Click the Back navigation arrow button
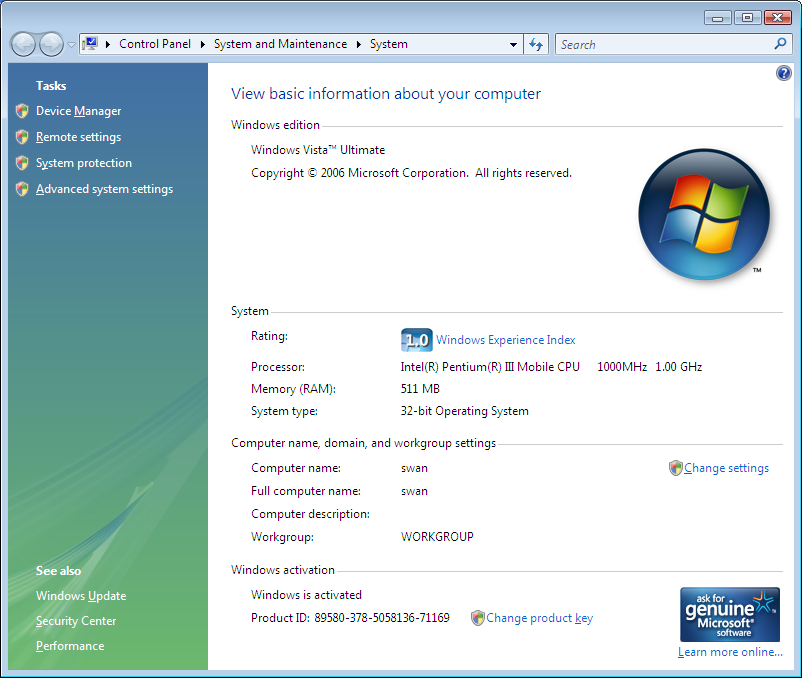 [23, 44]
